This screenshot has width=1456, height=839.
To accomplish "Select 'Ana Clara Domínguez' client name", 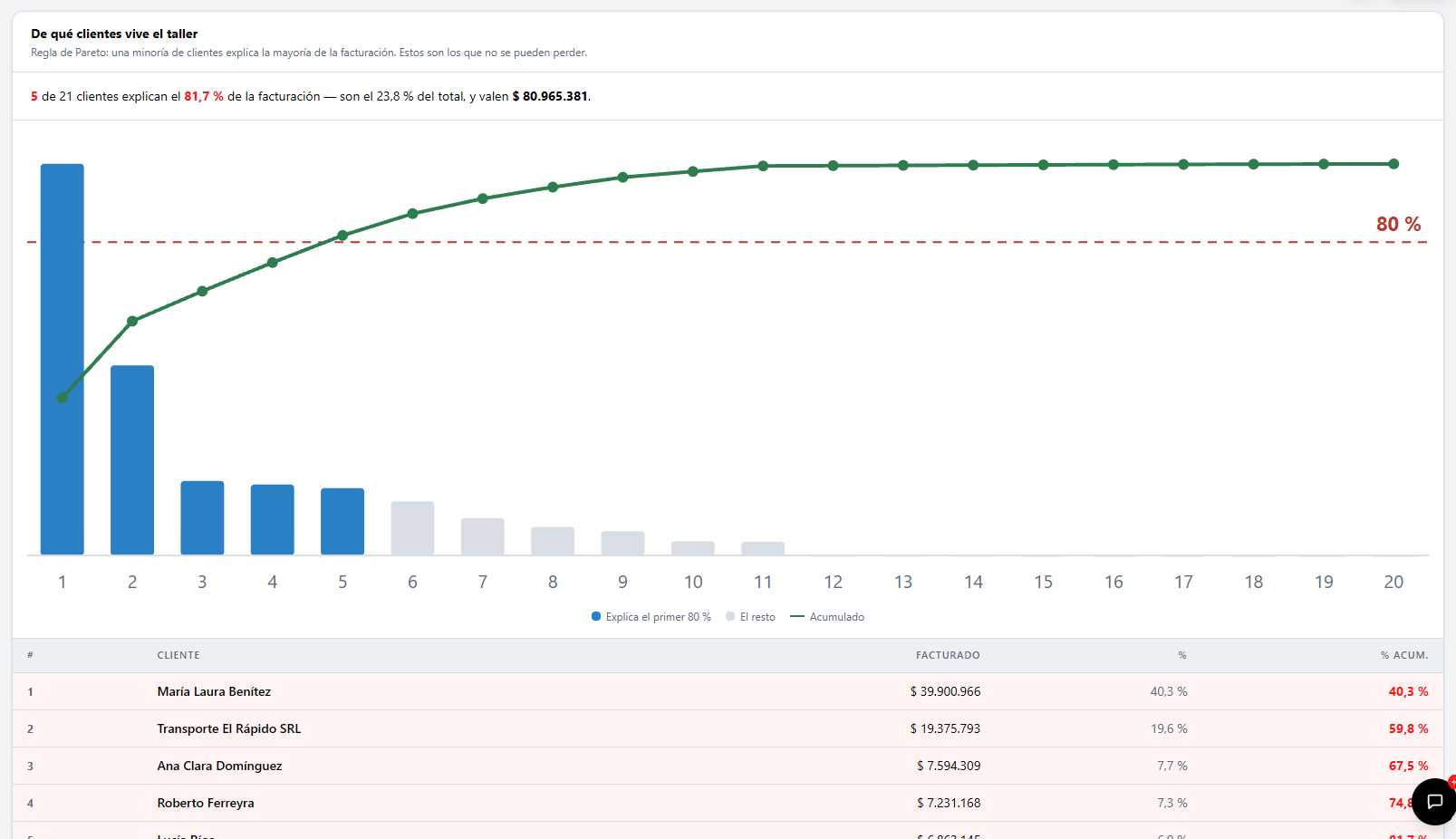I will coord(219,766).
